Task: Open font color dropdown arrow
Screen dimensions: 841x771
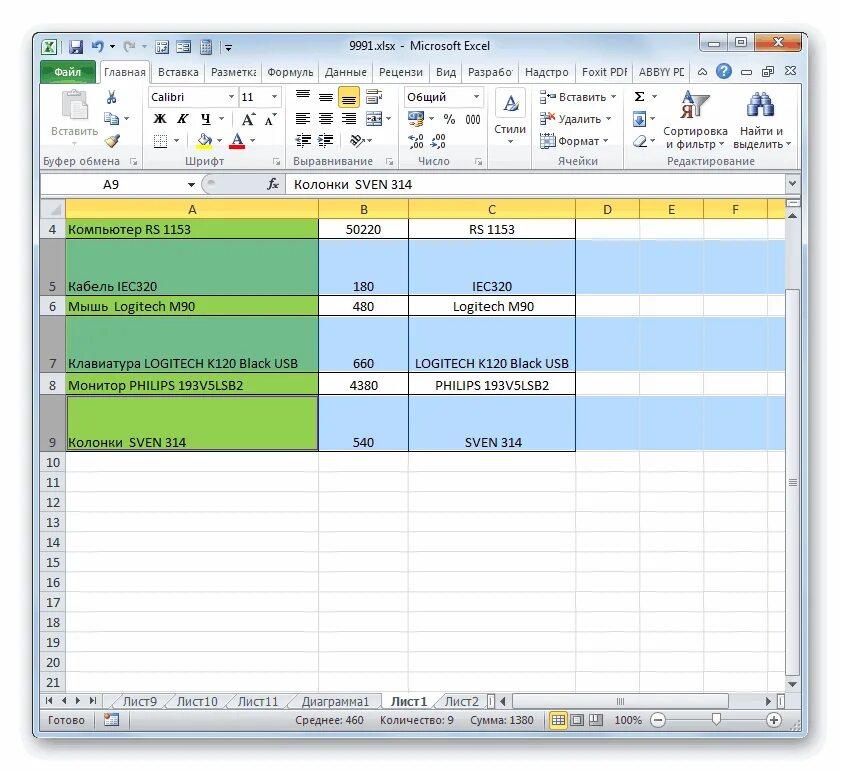Action: pyautogui.click(x=252, y=141)
